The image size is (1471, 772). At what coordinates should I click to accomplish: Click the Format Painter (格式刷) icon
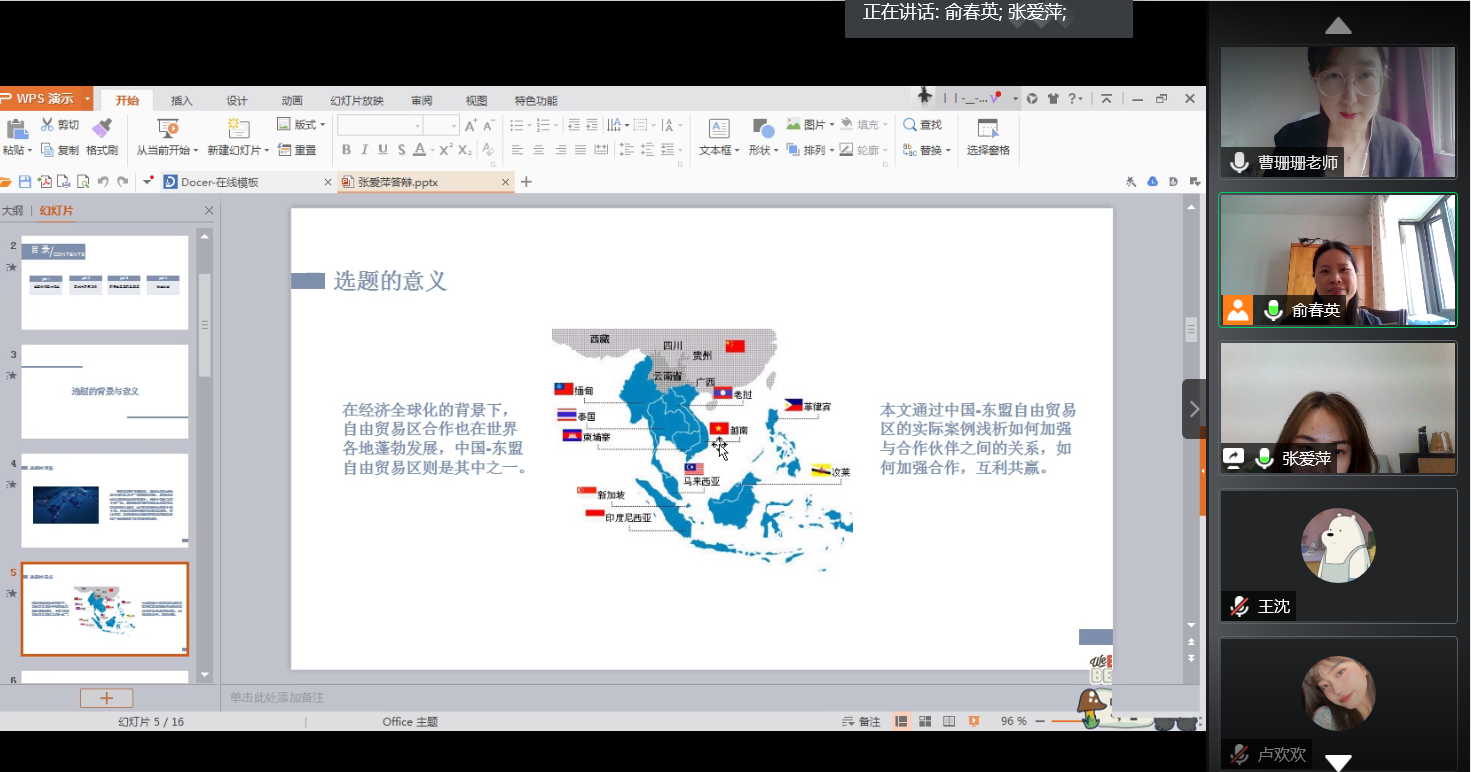[102, 128]
